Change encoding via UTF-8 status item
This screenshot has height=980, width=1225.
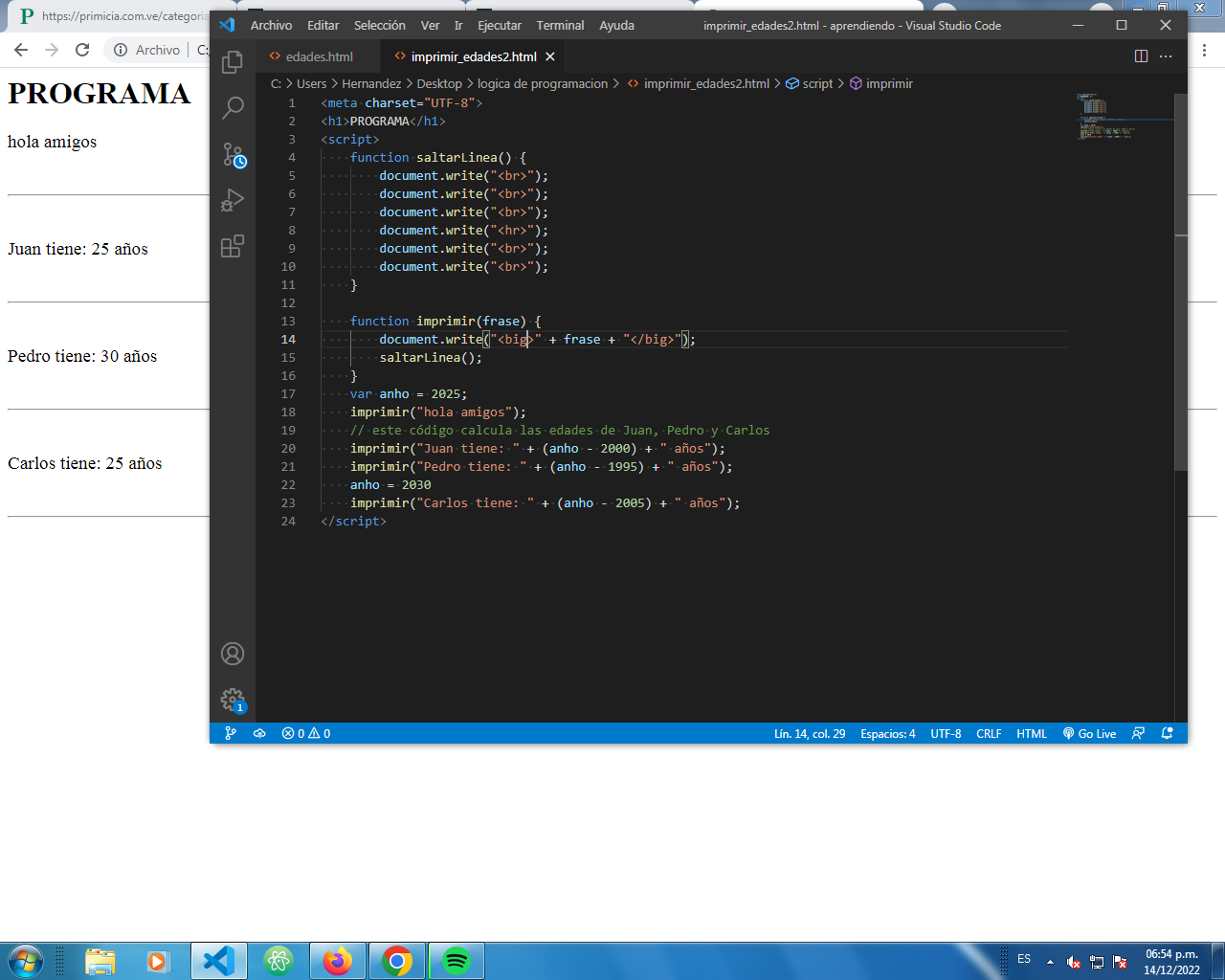pyautogui.click(x=946, y=733)
